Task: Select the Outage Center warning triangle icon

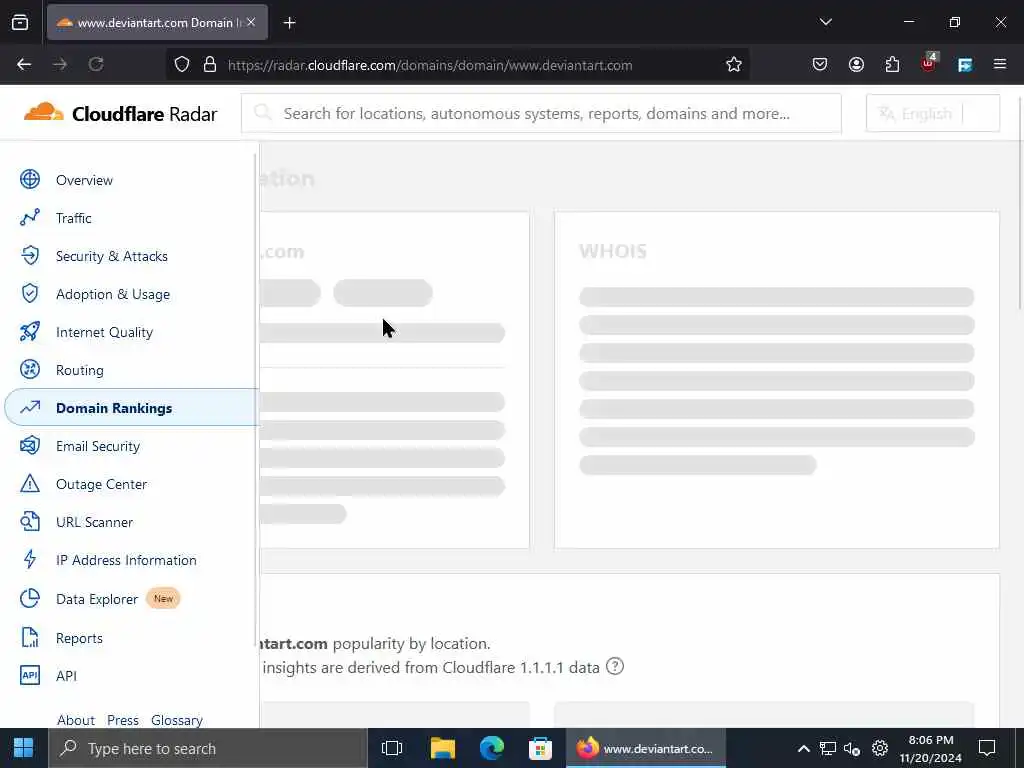Action: [x=29, y=483]
